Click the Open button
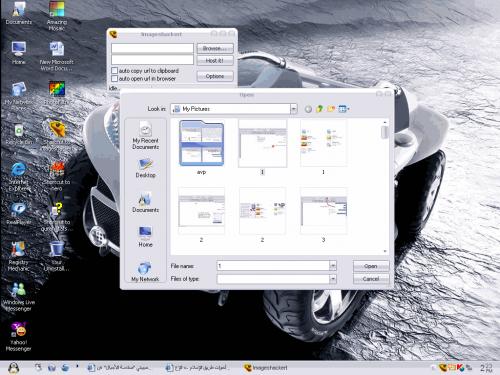500x375 pixels. coord(371,266)
